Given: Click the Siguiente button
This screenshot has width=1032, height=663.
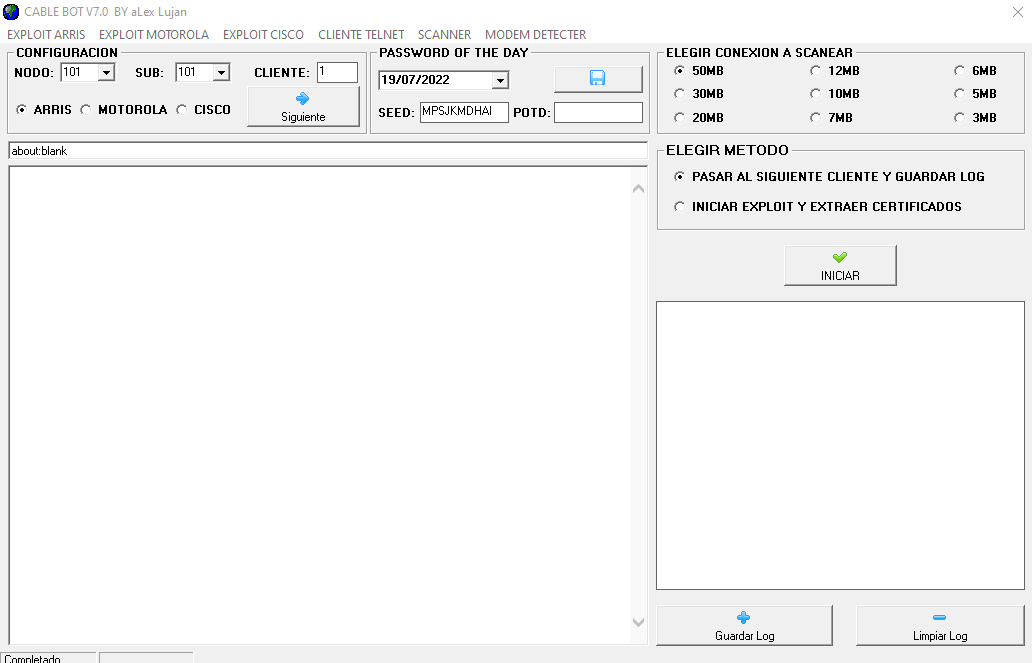Looking at the screenshot, I should (303, 107).
